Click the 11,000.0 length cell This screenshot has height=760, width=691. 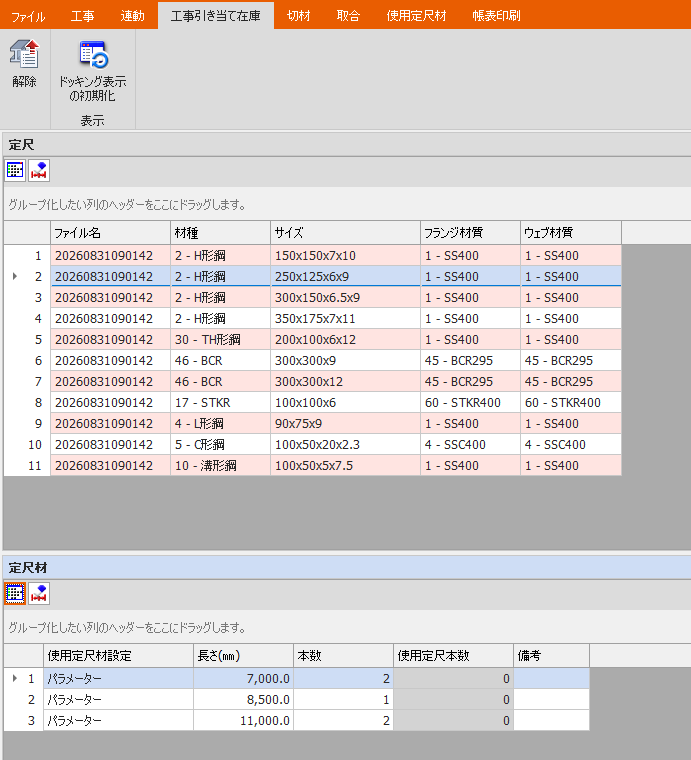tap(243, 720)
